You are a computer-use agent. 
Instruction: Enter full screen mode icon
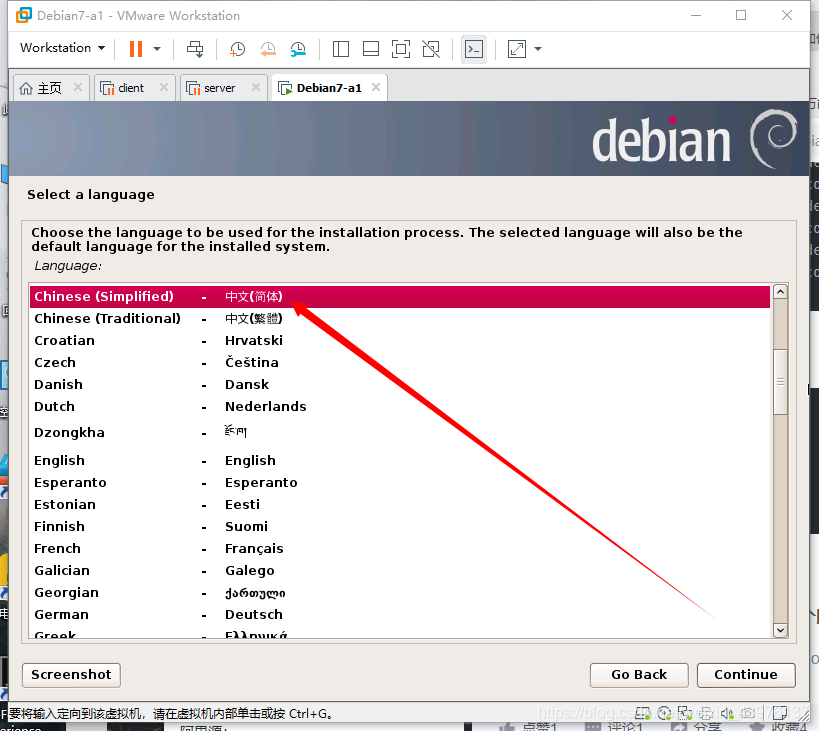click(x=401, y=49)
